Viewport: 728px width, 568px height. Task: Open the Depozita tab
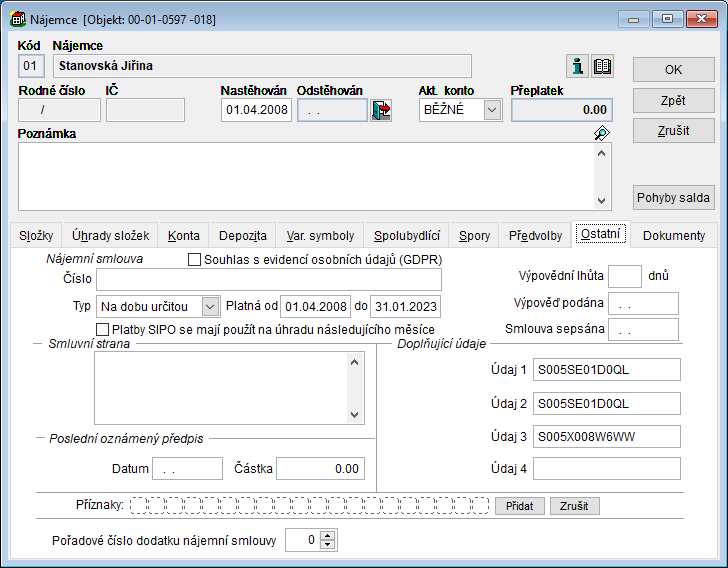(x=242, y=236)
